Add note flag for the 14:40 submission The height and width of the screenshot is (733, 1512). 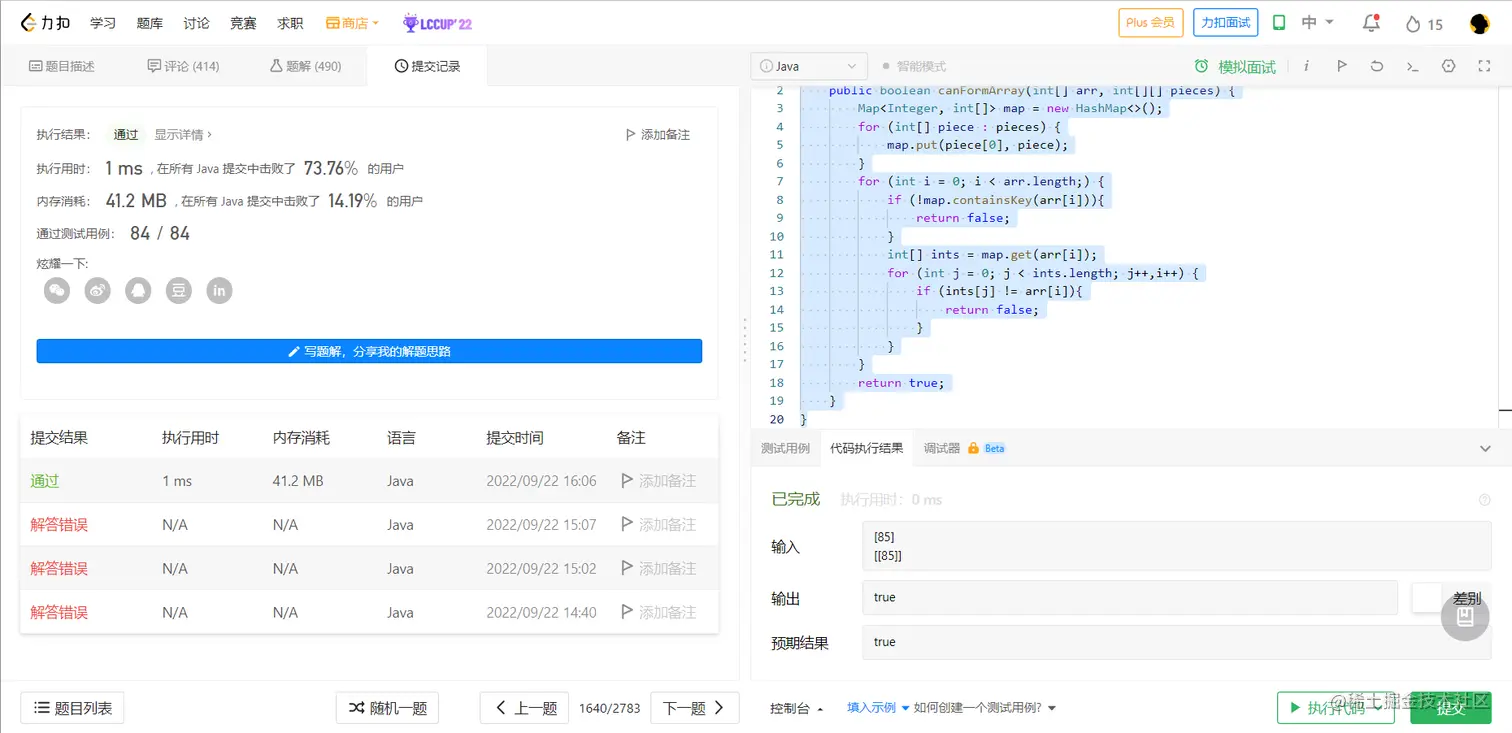(x=658, y=613)
